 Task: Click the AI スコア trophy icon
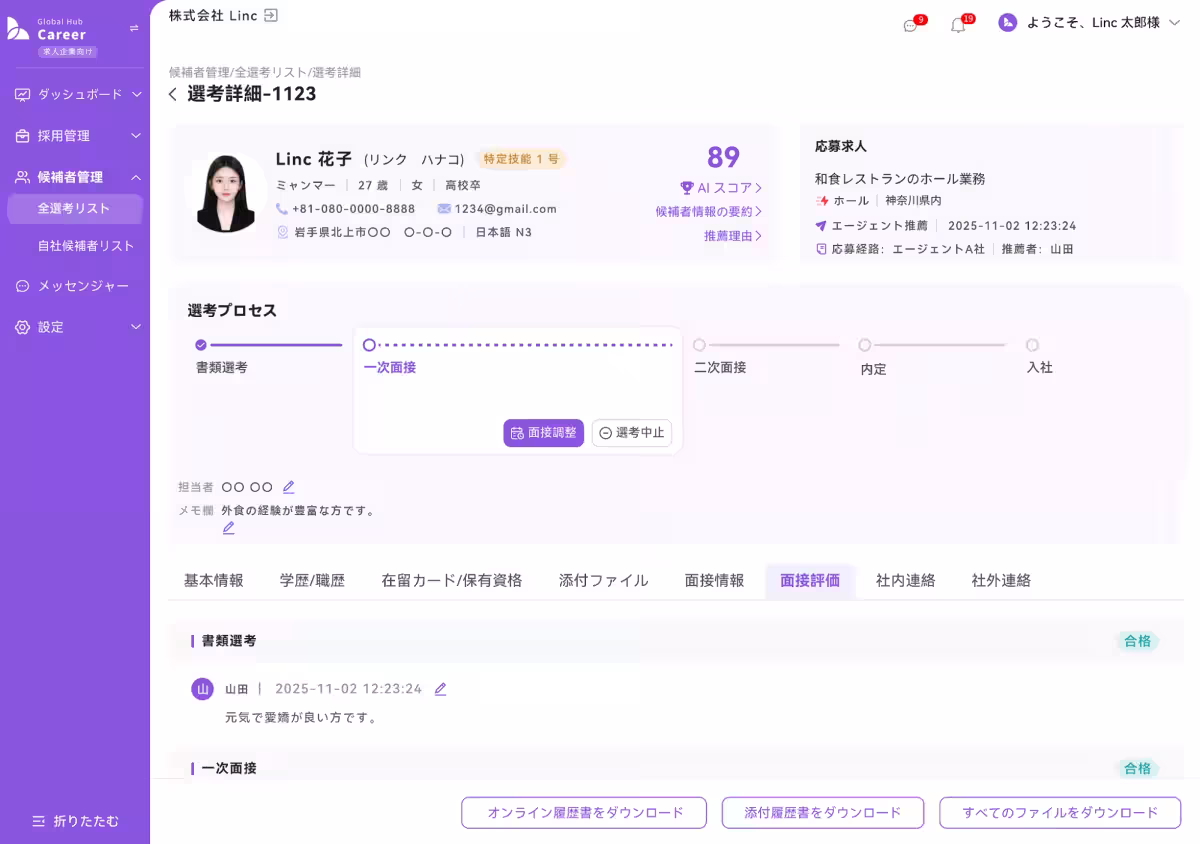687,188
